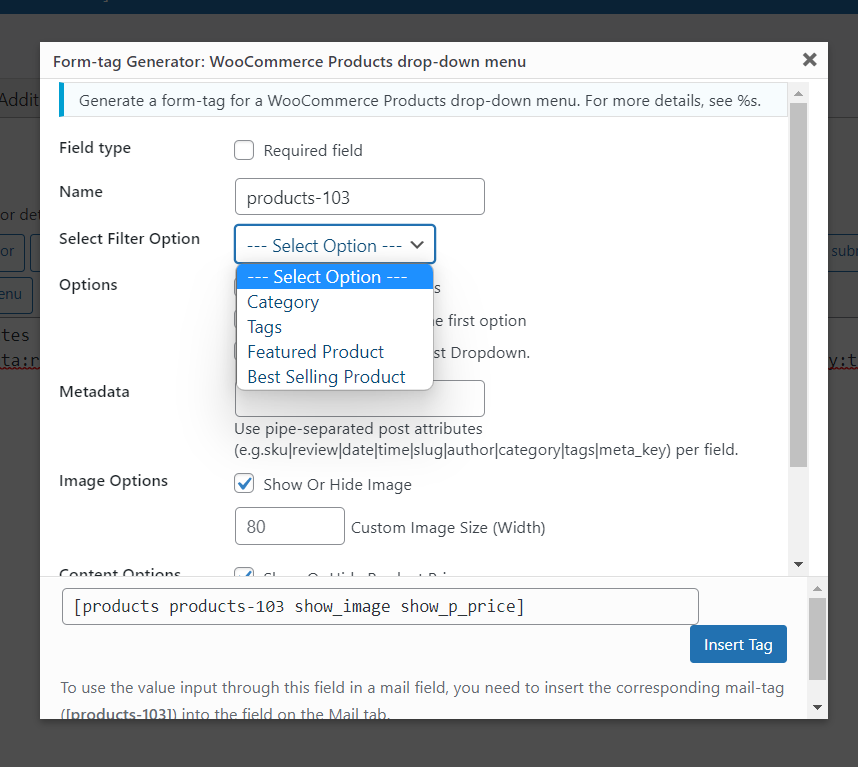Open the Select Filter Option dropdown
This screenshot has height=767, width=858.
coord(335,245)
